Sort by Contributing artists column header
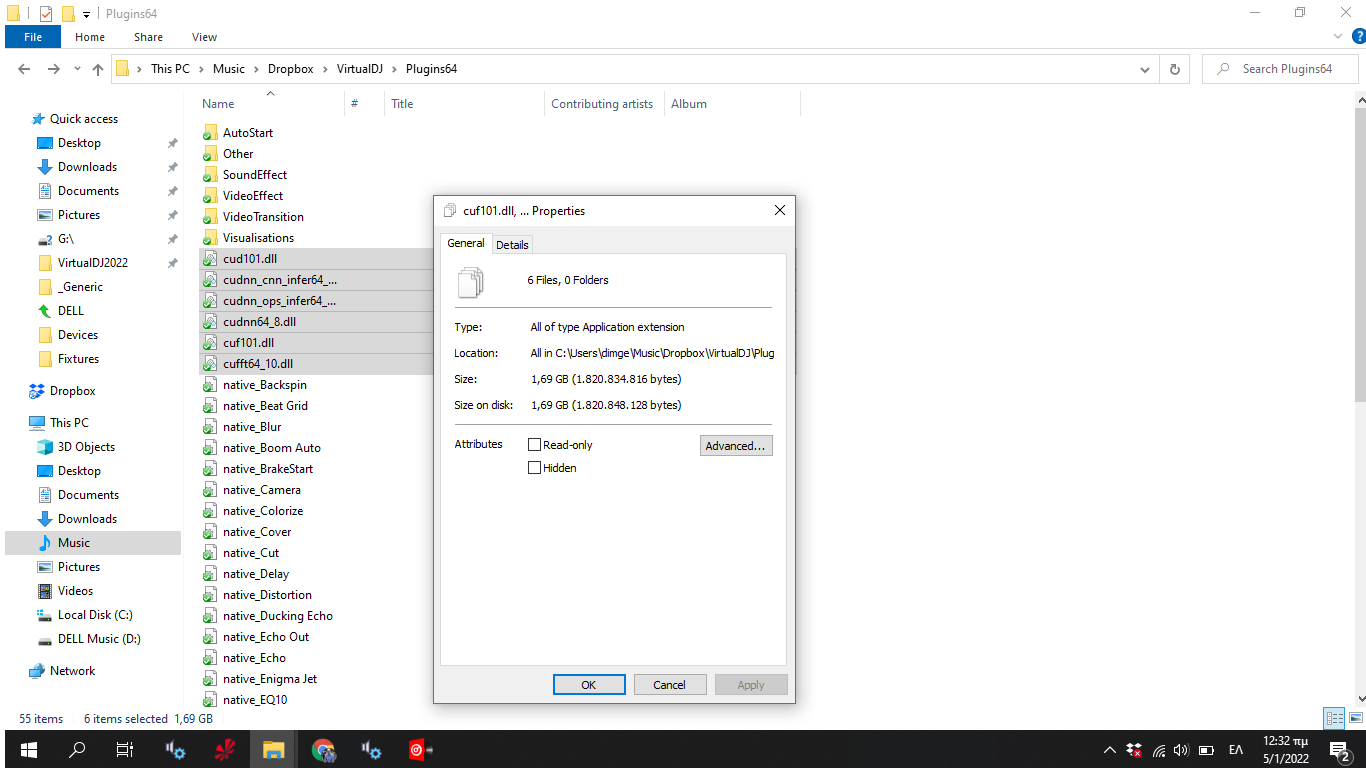Screen dimensions: 1366x768 [602, 104]
